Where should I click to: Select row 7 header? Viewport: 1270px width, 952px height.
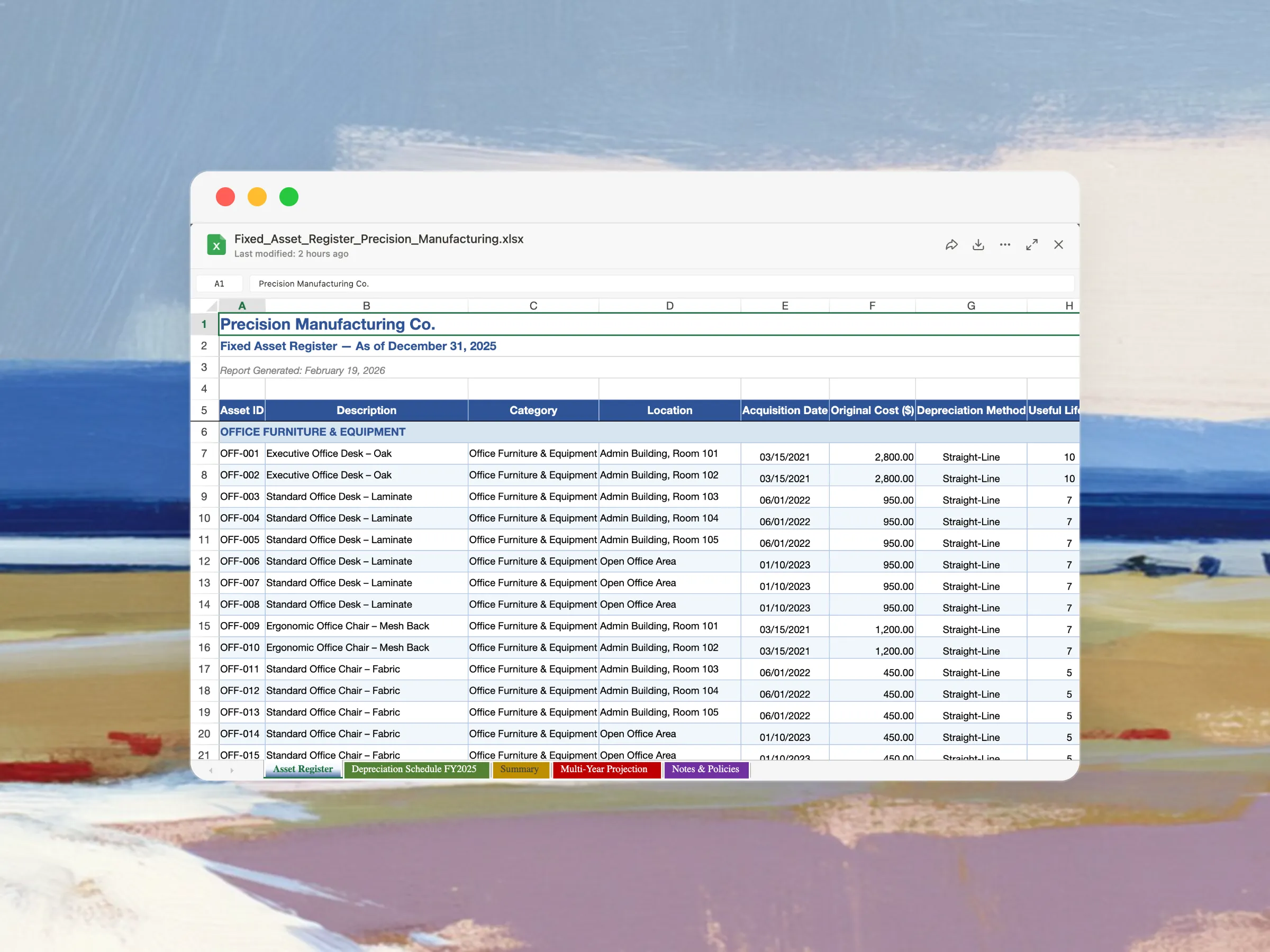point(204,454)
